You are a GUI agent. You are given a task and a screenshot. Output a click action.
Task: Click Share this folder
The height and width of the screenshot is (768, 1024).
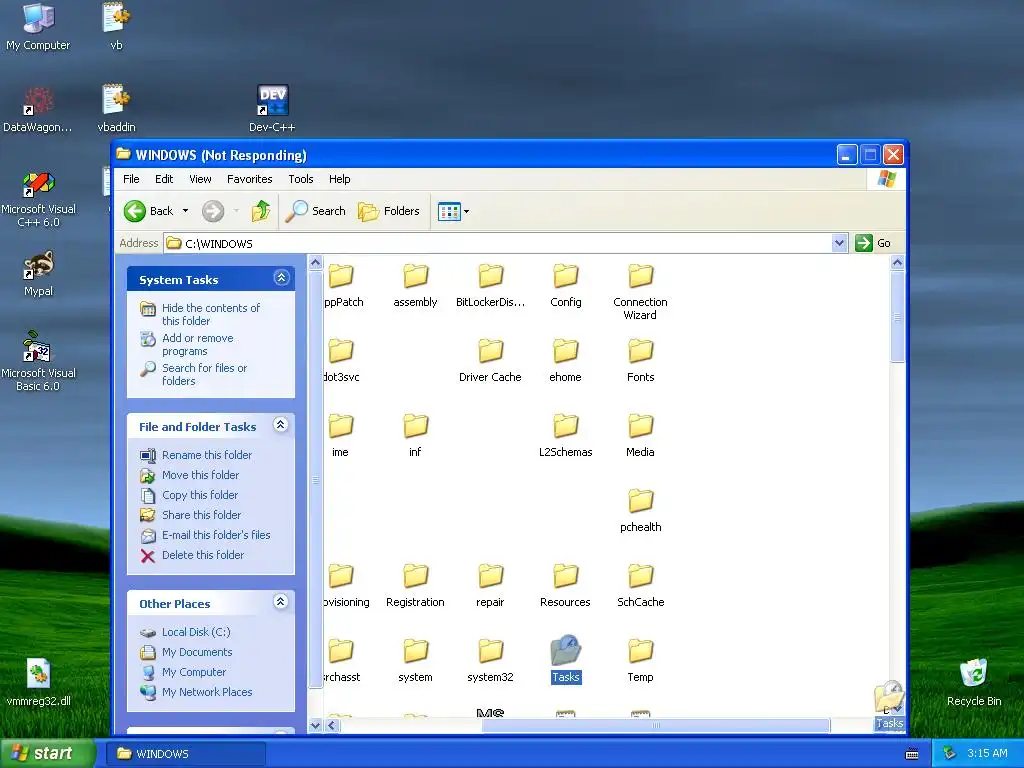(200, 515)
